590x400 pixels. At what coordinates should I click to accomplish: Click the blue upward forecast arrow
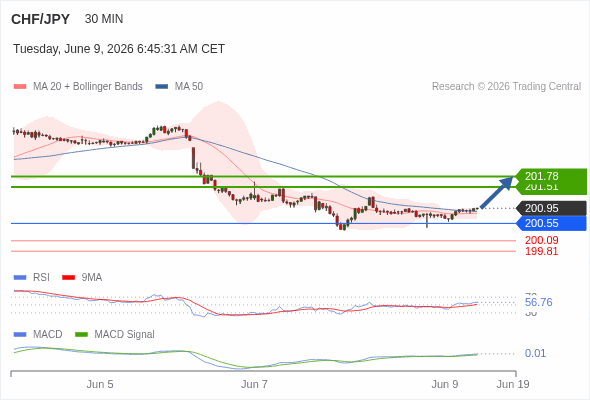(497, 192)
